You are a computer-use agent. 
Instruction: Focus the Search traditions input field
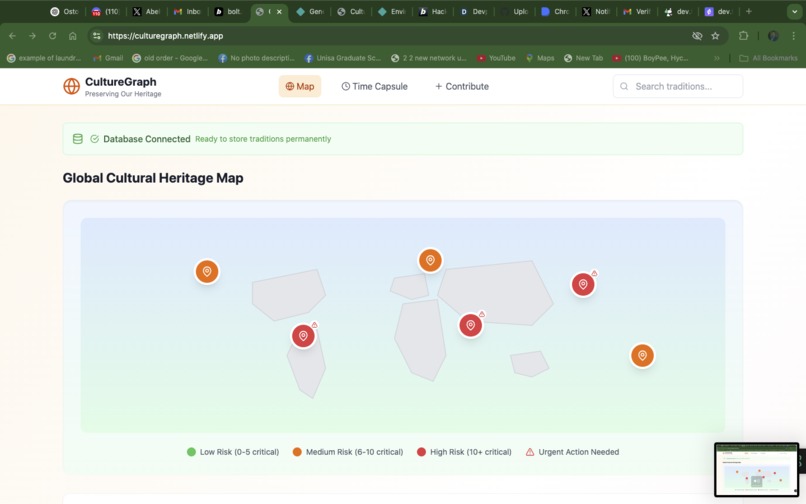(677, 86)
